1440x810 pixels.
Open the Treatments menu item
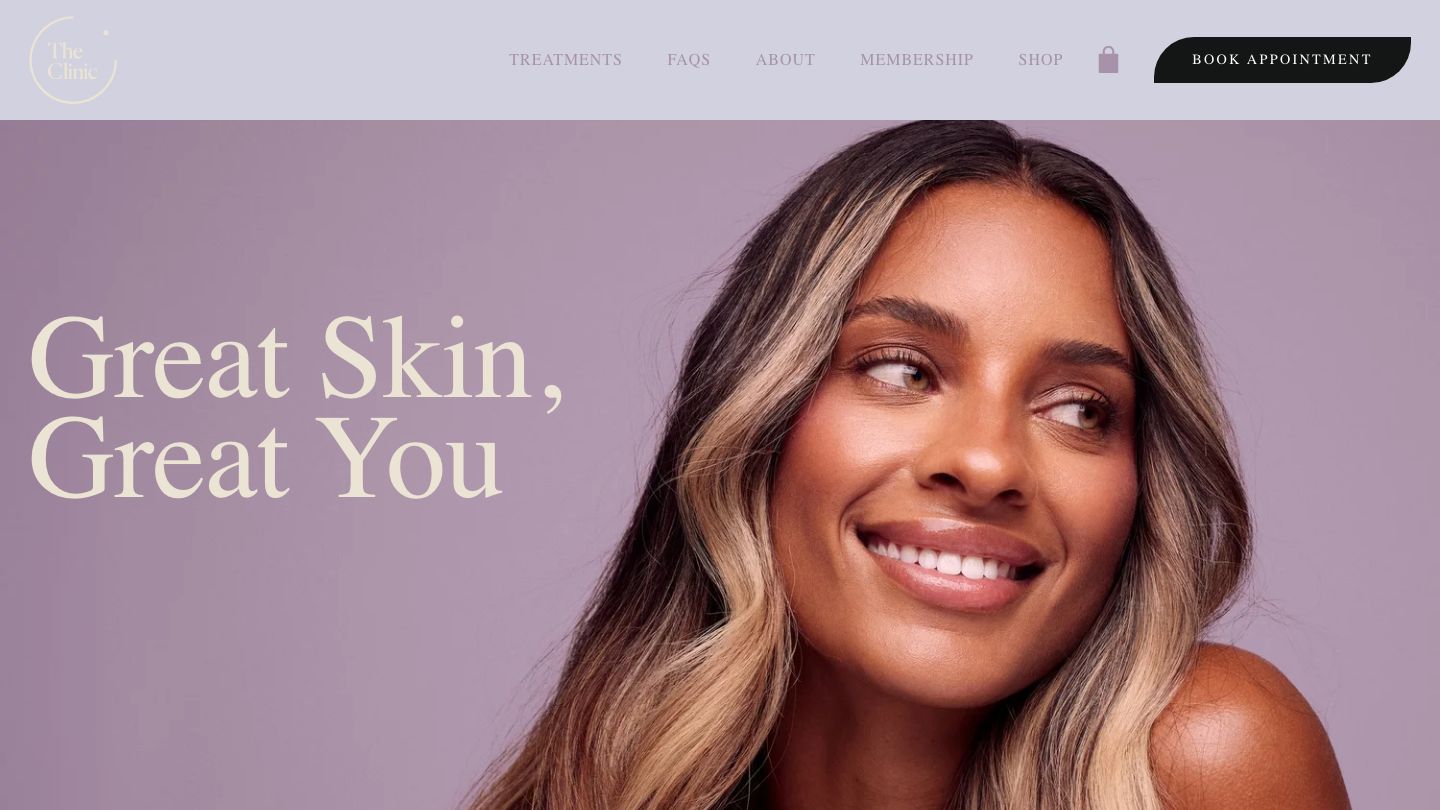click(x=565, y=60)
